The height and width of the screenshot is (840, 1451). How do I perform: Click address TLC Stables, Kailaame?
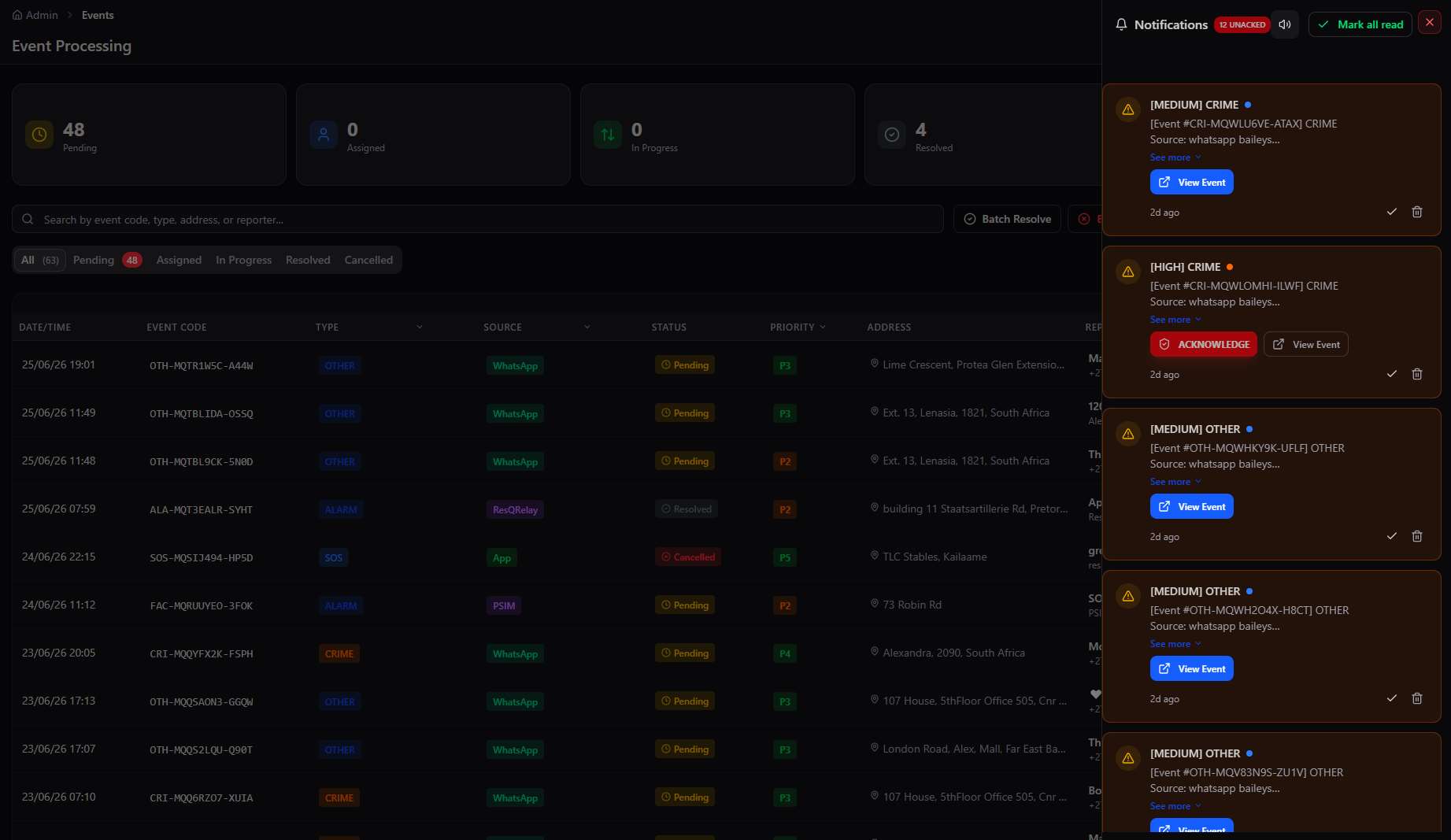(935, 557)
